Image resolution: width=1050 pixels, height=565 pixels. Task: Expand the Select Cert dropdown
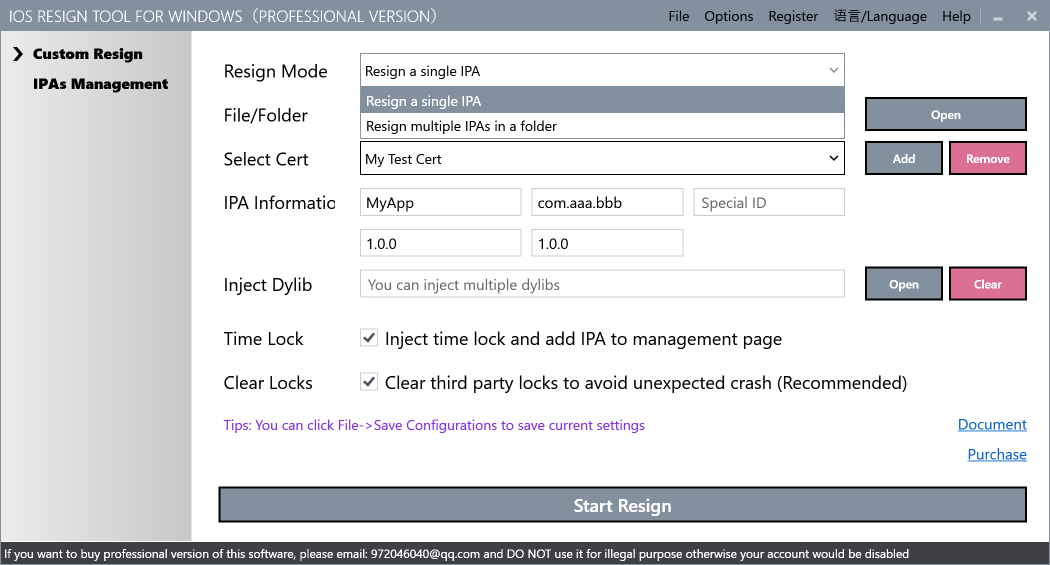833,159
